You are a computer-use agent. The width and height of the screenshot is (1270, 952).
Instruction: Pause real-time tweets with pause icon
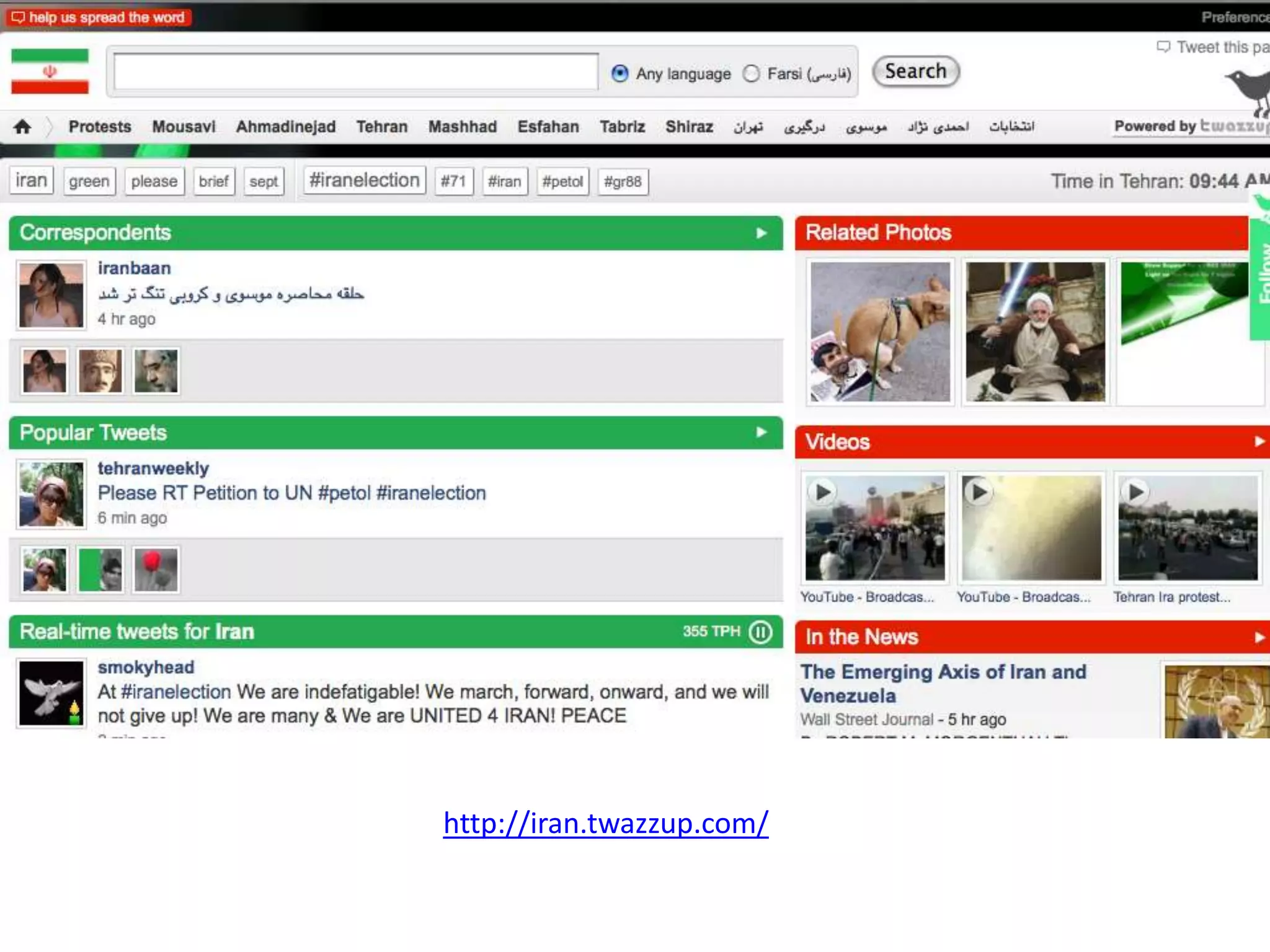[x=760, y=632]
